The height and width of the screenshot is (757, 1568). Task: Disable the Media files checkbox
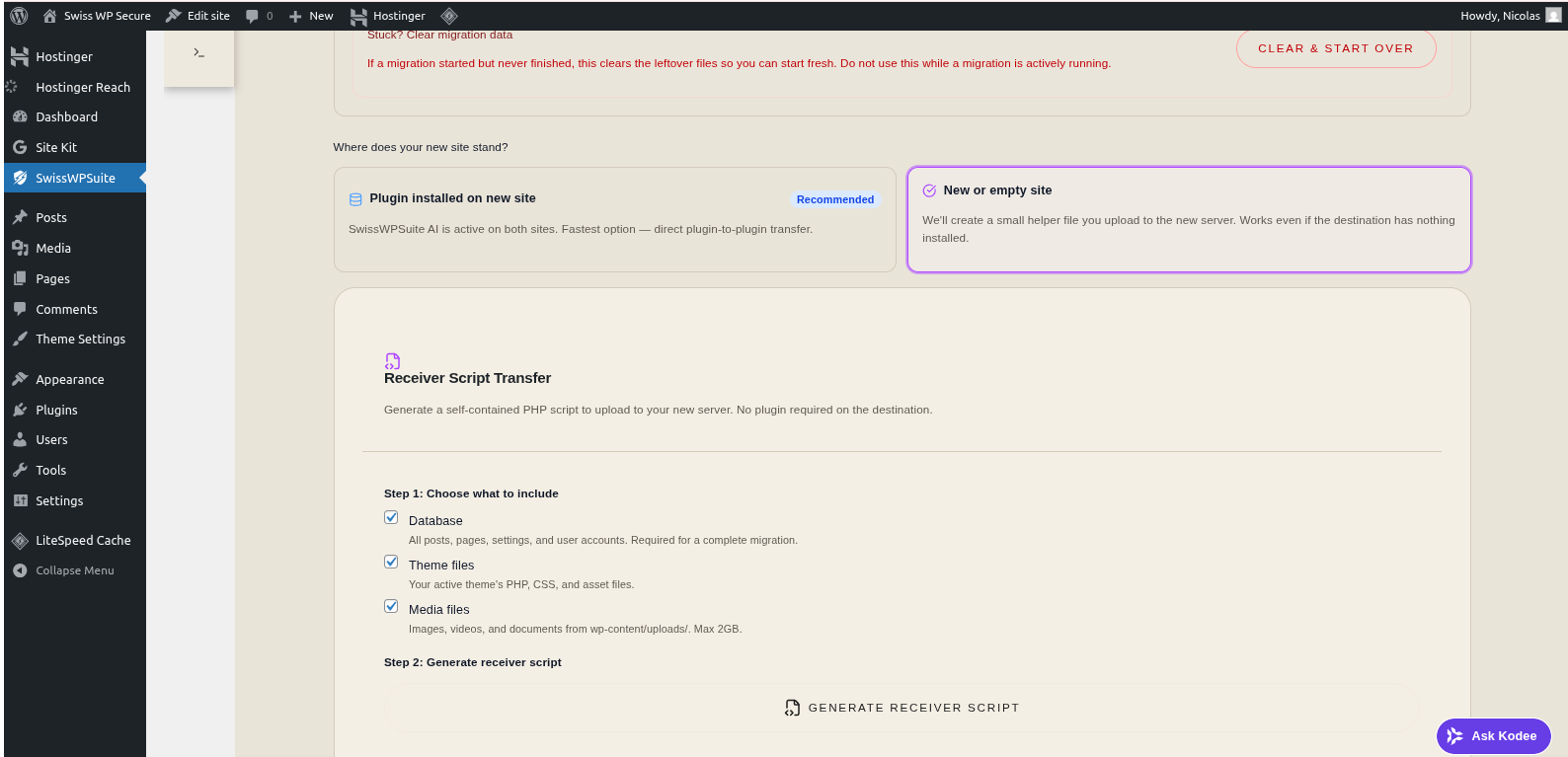point(391,607)
